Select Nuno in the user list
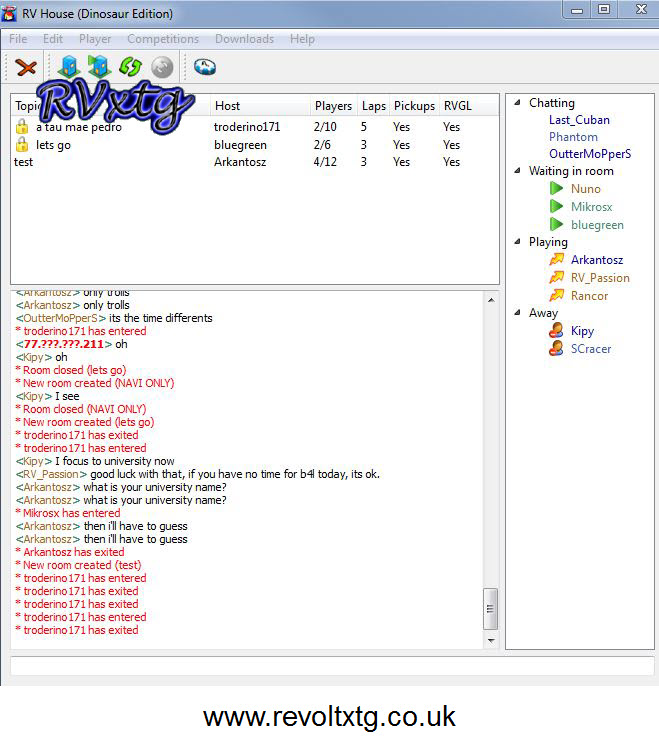Viewport: 659px width, 745px height. 586,189
